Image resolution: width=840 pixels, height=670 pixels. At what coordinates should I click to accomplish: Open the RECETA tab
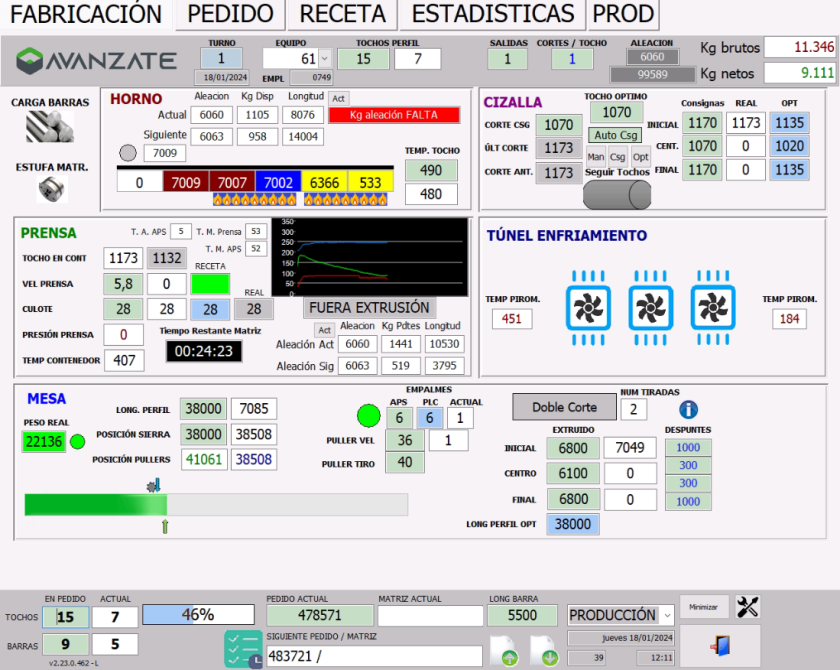click(x=340, y=15)
